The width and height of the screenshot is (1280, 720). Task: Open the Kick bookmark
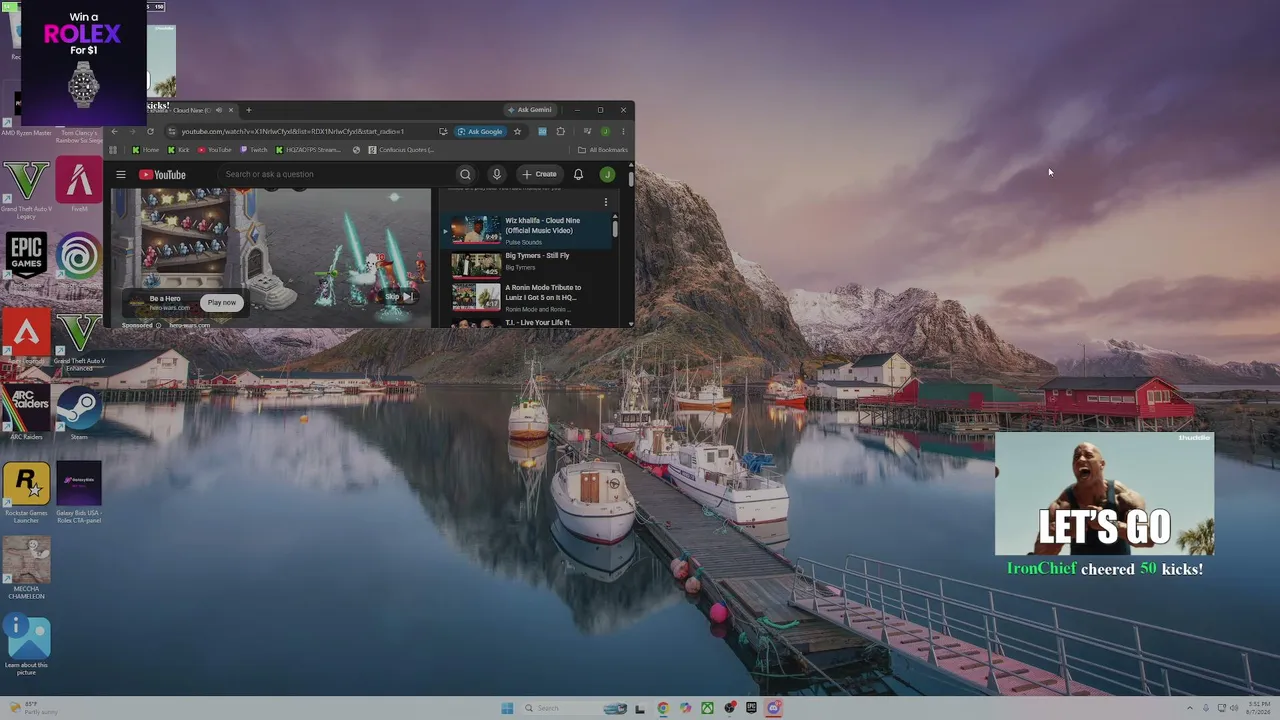[x=178, y=150]
